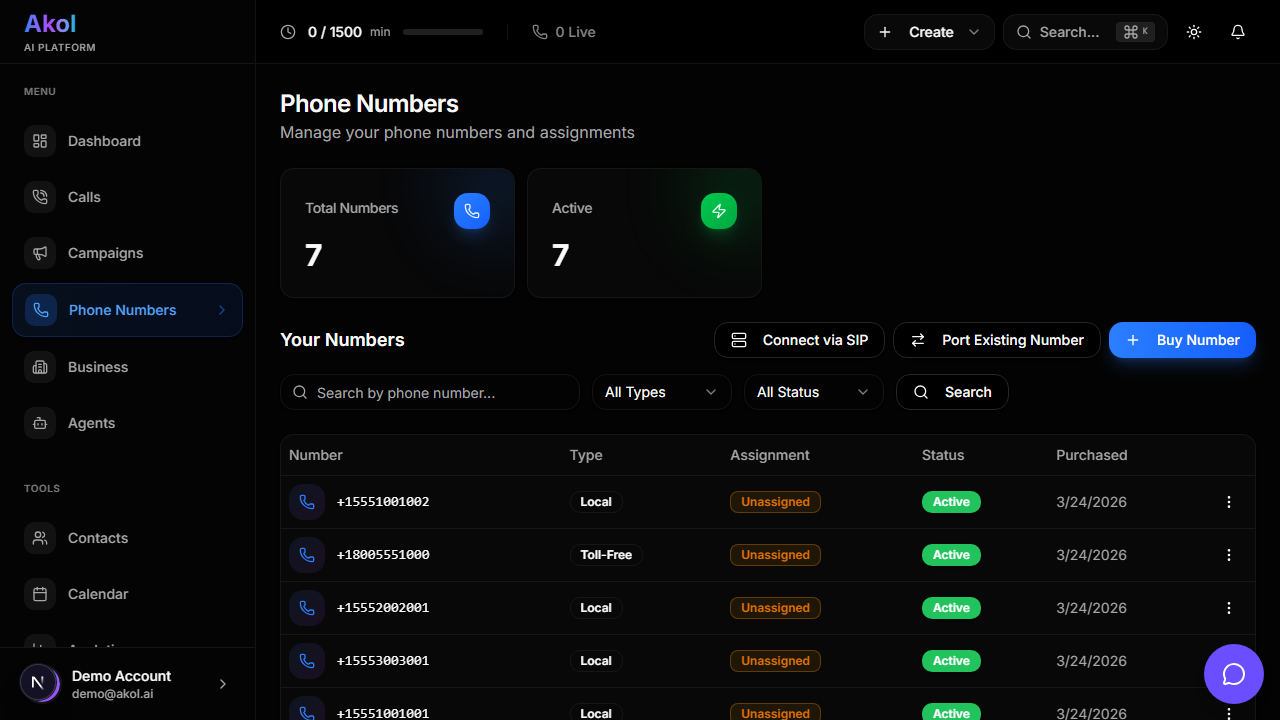Expand the All Status filter dropdown
Image resolution: width=1280 pixels, height=720 pixels.
click(x=813, y=392)
